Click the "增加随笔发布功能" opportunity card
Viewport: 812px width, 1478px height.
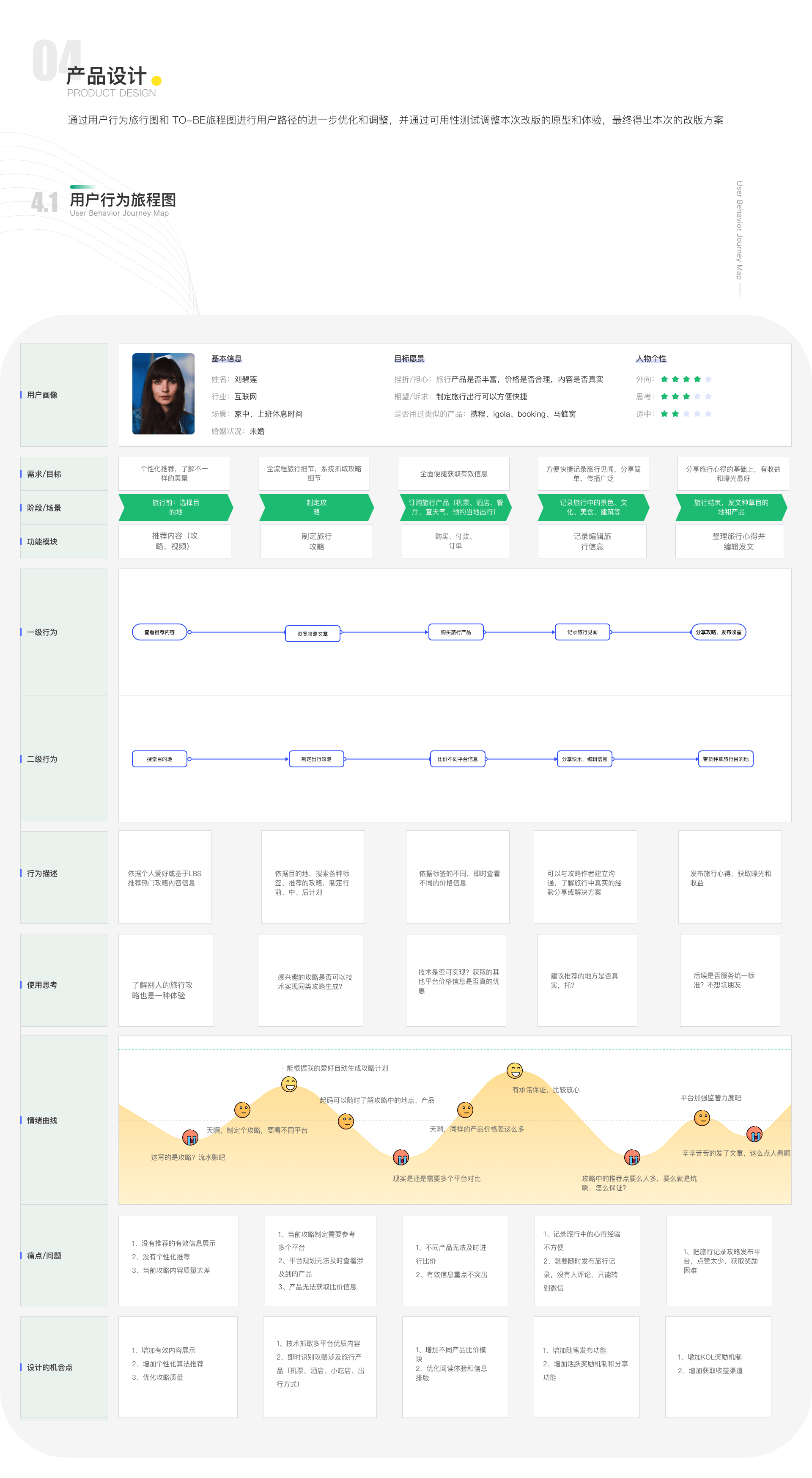[x=587, y=1367]
